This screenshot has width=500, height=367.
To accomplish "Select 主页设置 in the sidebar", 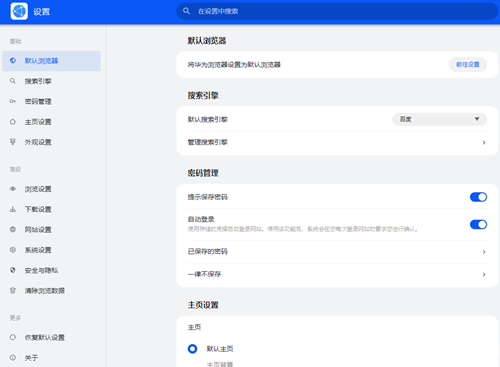I will 51,122.
